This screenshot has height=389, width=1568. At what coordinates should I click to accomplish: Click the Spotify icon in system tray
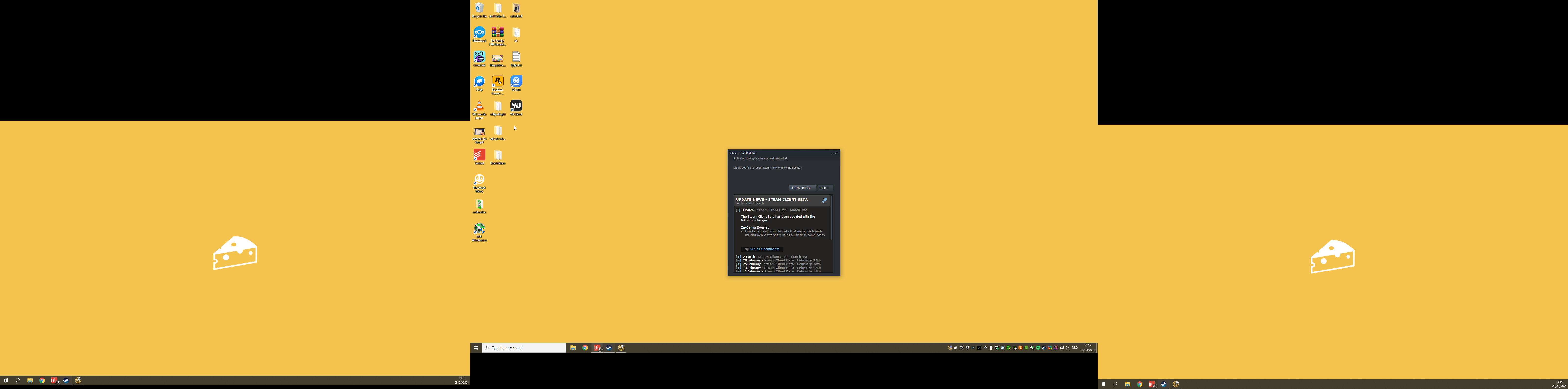tap(1038, 348)
